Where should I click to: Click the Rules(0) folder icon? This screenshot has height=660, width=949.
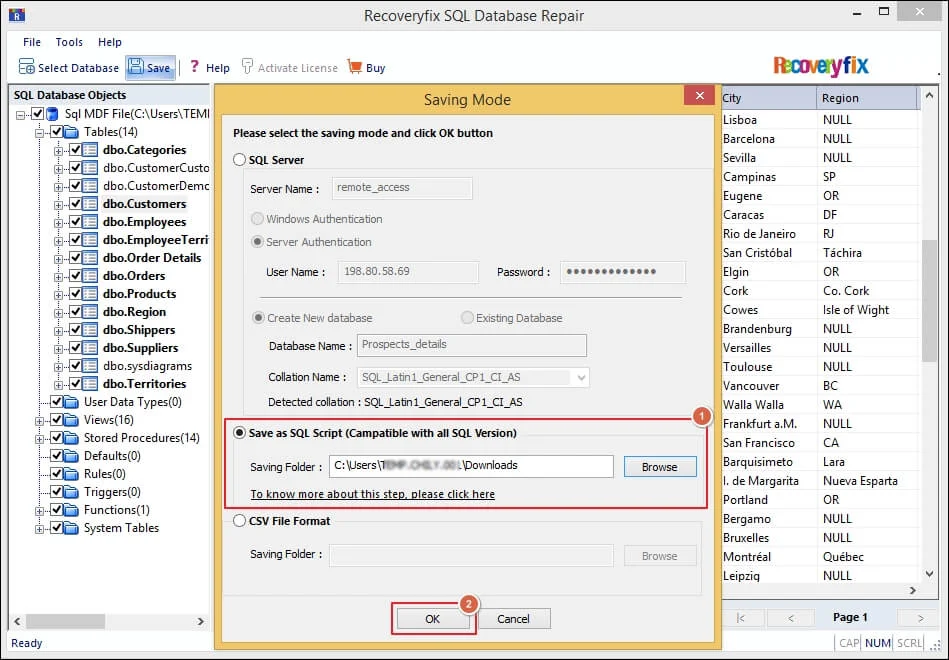click(x=71, y=474)
